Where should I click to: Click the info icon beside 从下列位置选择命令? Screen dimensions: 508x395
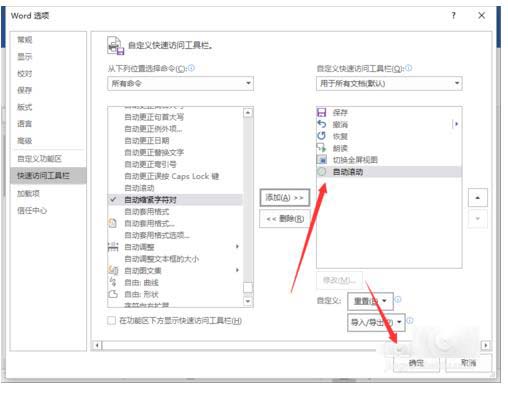point(191,68)
